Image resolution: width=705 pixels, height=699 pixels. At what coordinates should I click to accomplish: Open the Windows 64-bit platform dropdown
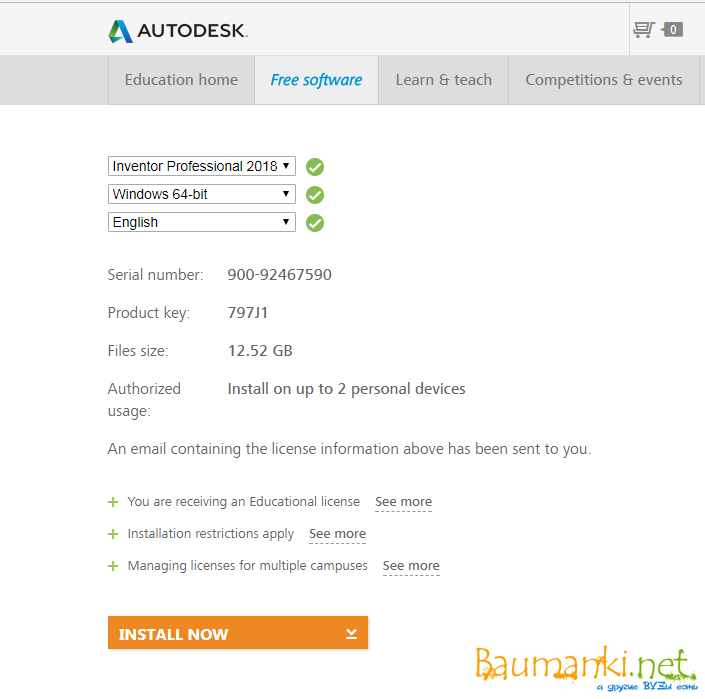click(x=202, y=194)
